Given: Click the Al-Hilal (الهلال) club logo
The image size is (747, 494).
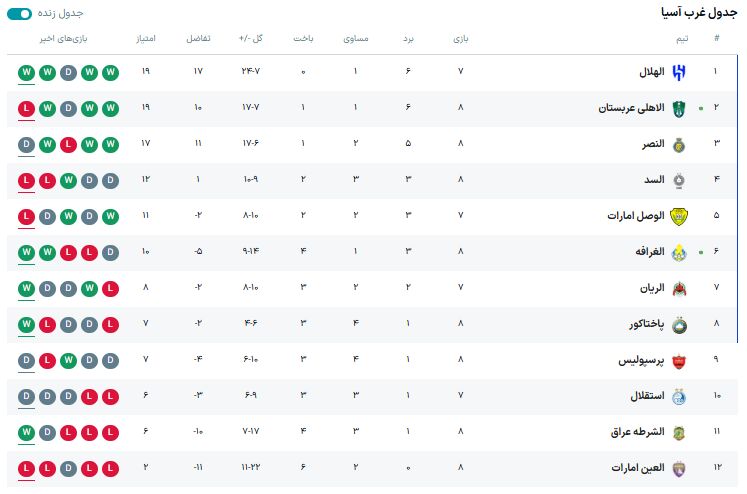Looking at the screenshot, I should pos(678,72).
